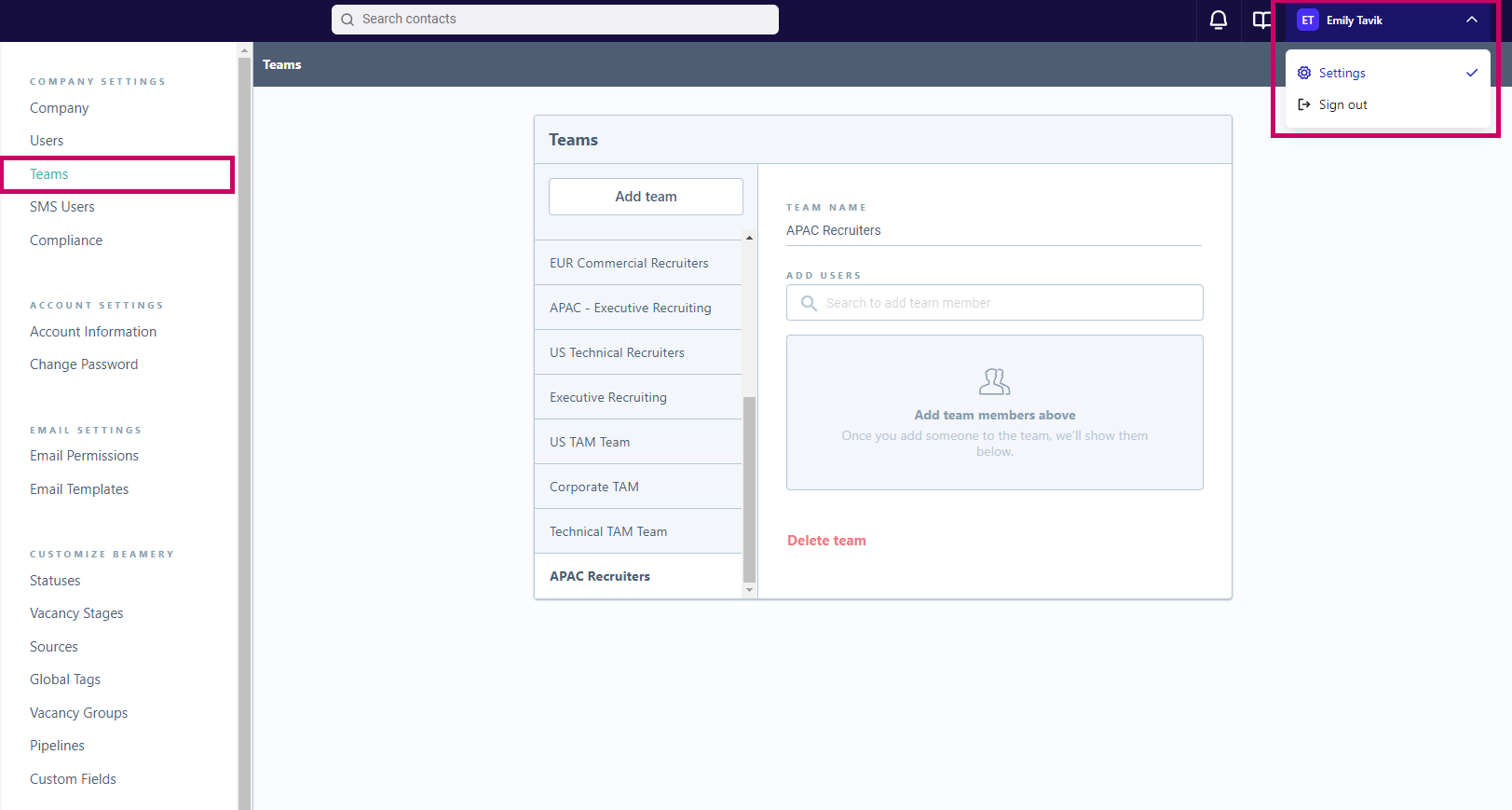The height and width of the screenshot is (810, 1512).
Task: Edit the Team Name field APAC Recruiters
Action: 993,230
